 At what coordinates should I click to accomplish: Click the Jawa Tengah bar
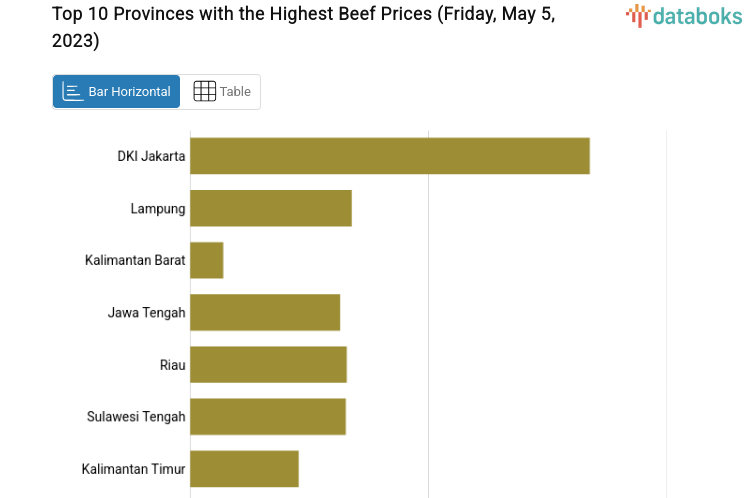[265, 312]
